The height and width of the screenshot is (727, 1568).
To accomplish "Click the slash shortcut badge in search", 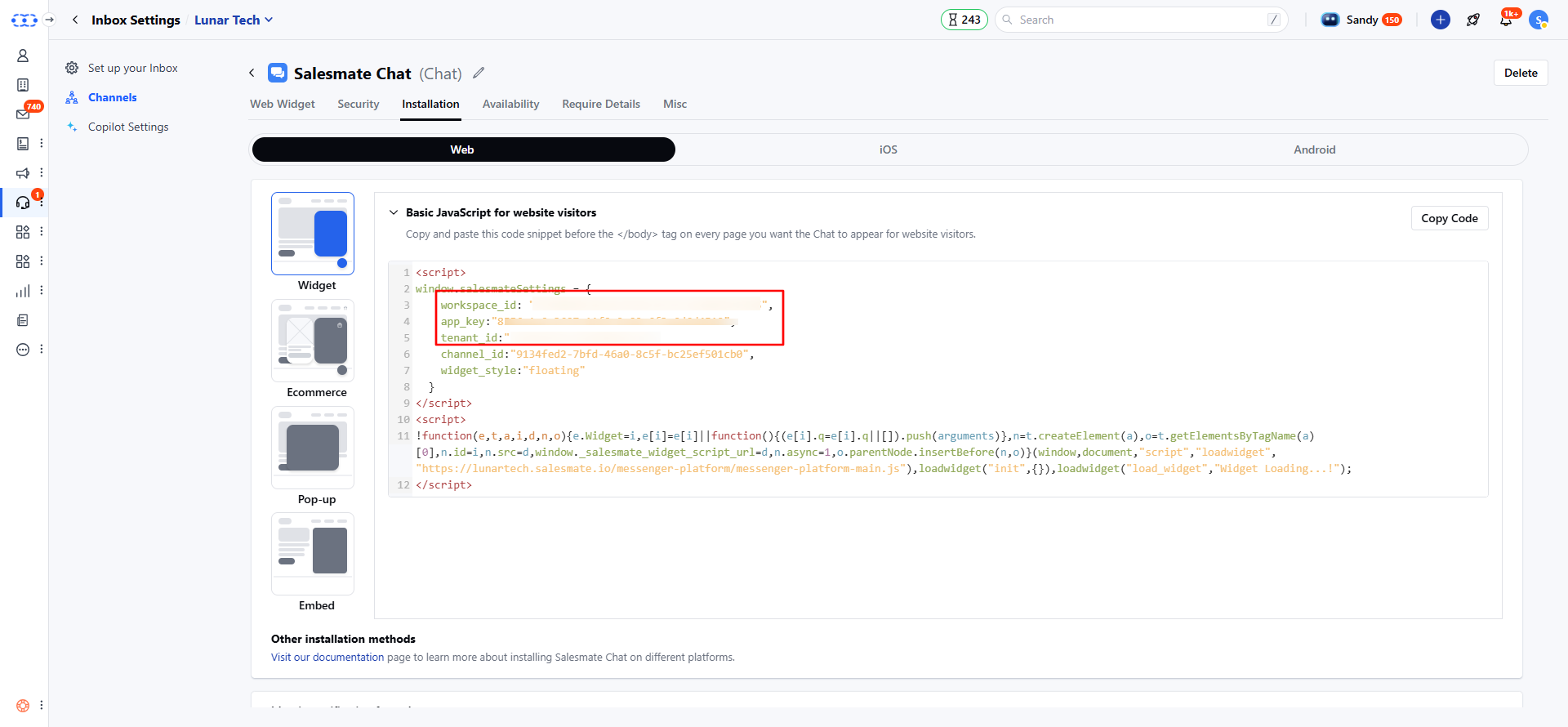I will coord(1273,20).
